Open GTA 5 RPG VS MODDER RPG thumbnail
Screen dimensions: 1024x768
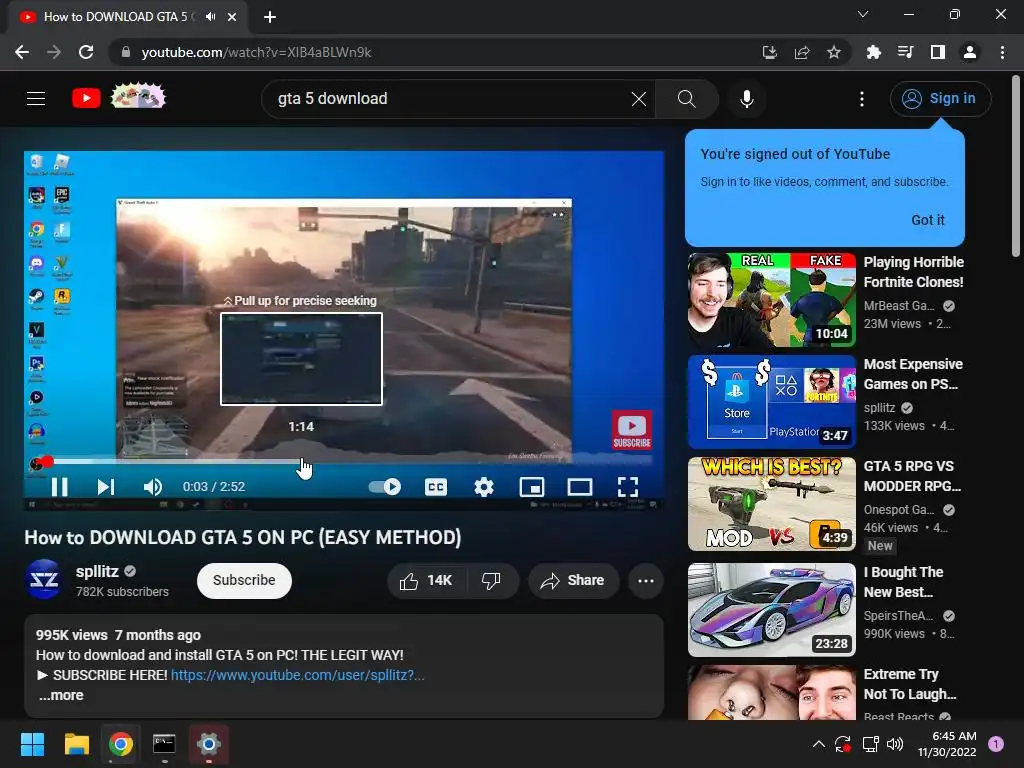(x=771, y=504)
